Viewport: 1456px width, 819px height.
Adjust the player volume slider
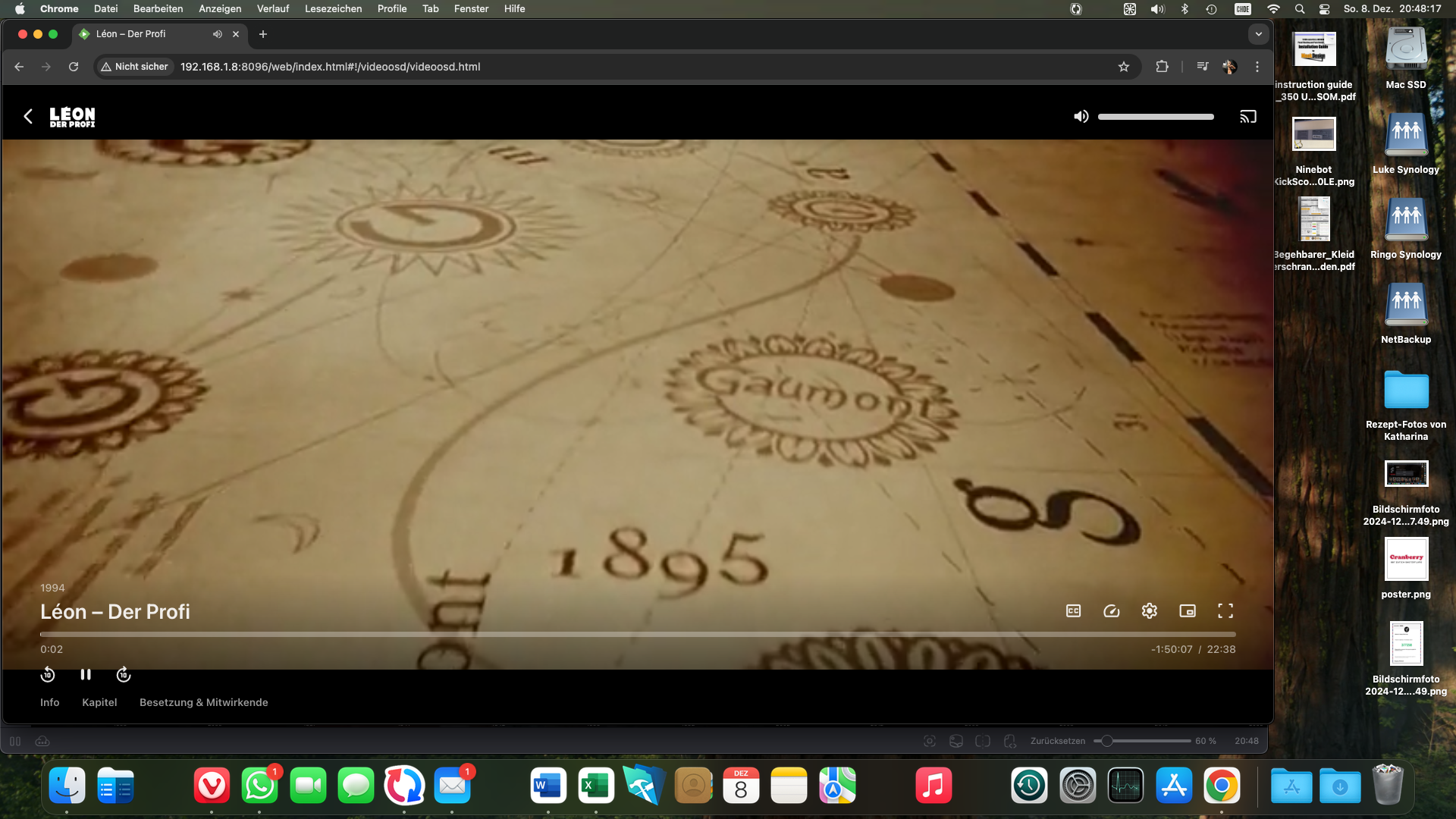1155,117
